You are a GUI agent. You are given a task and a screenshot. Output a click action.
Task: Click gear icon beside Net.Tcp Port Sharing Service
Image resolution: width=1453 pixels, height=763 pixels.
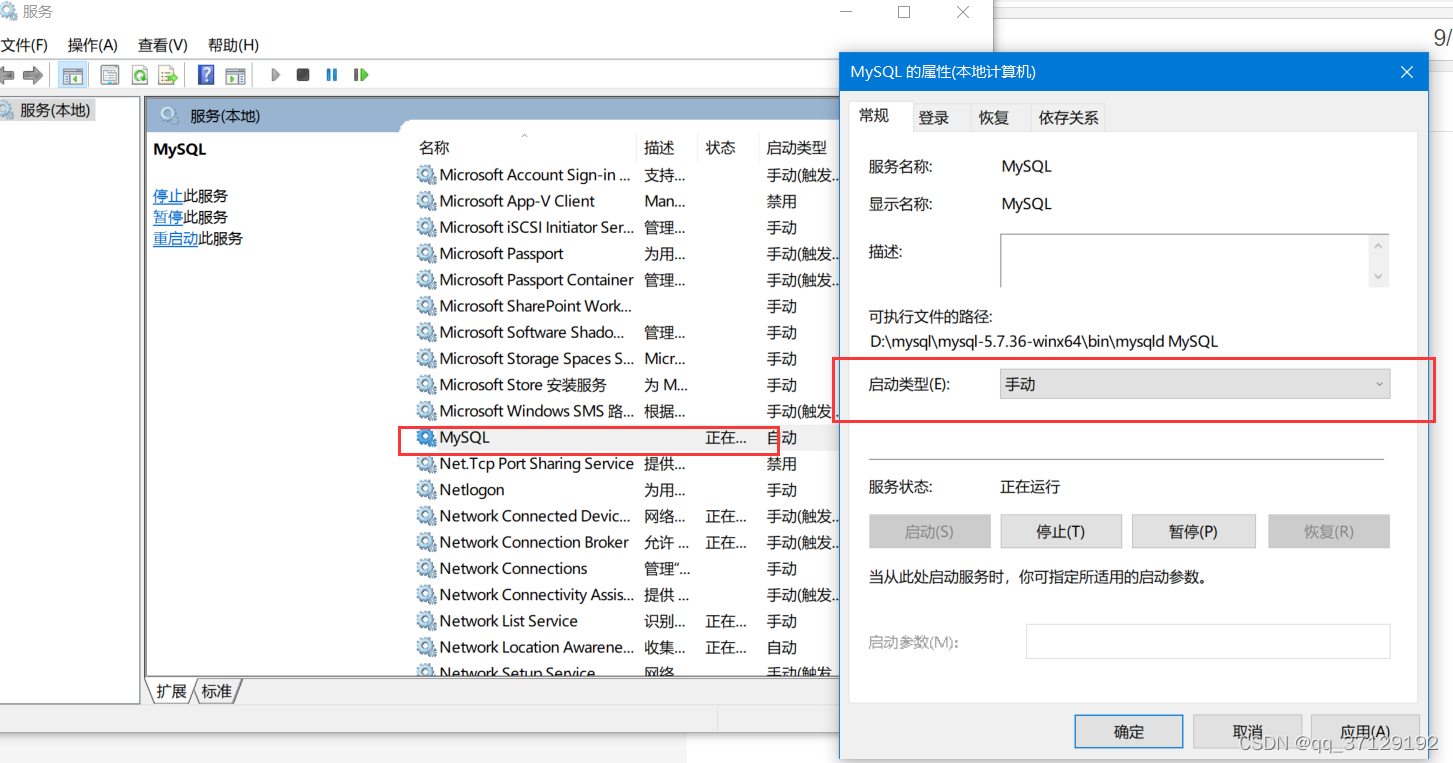(x=427, y=464)
